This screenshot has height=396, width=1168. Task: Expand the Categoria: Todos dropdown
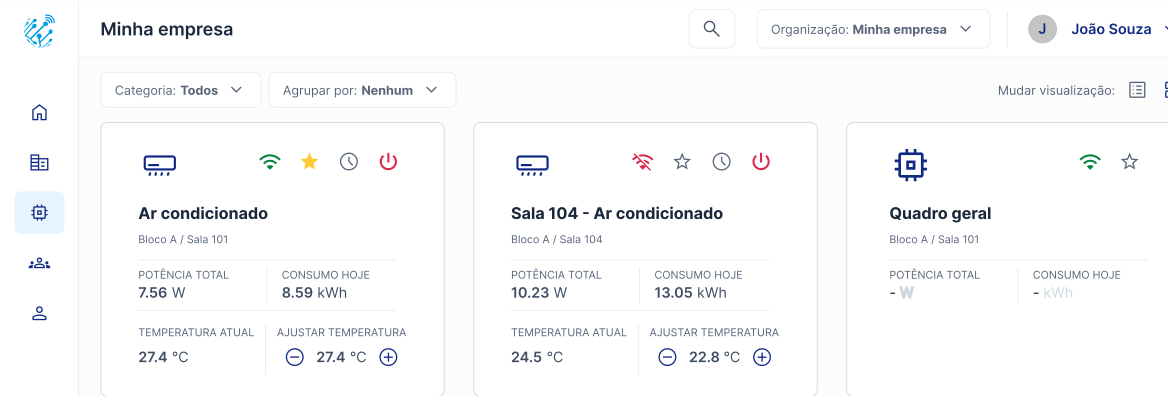[181, 90]
